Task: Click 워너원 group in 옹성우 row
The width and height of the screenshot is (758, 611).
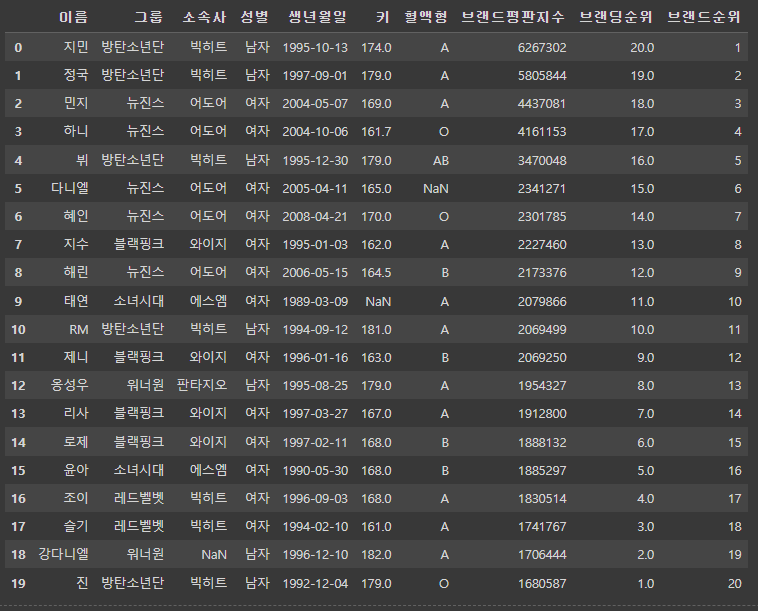Action: [x=145, y=386]
